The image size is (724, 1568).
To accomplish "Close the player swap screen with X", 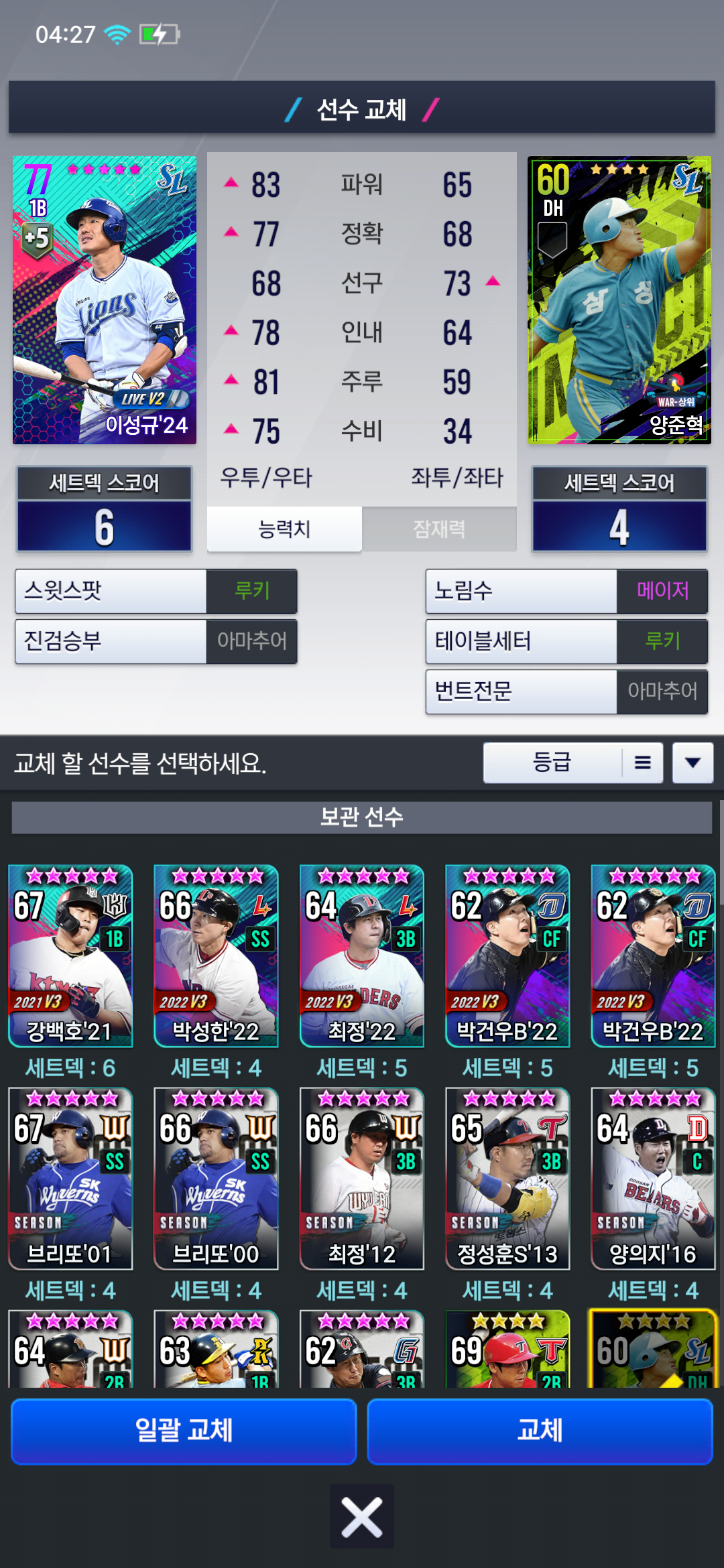I will tap(362, 1517).
